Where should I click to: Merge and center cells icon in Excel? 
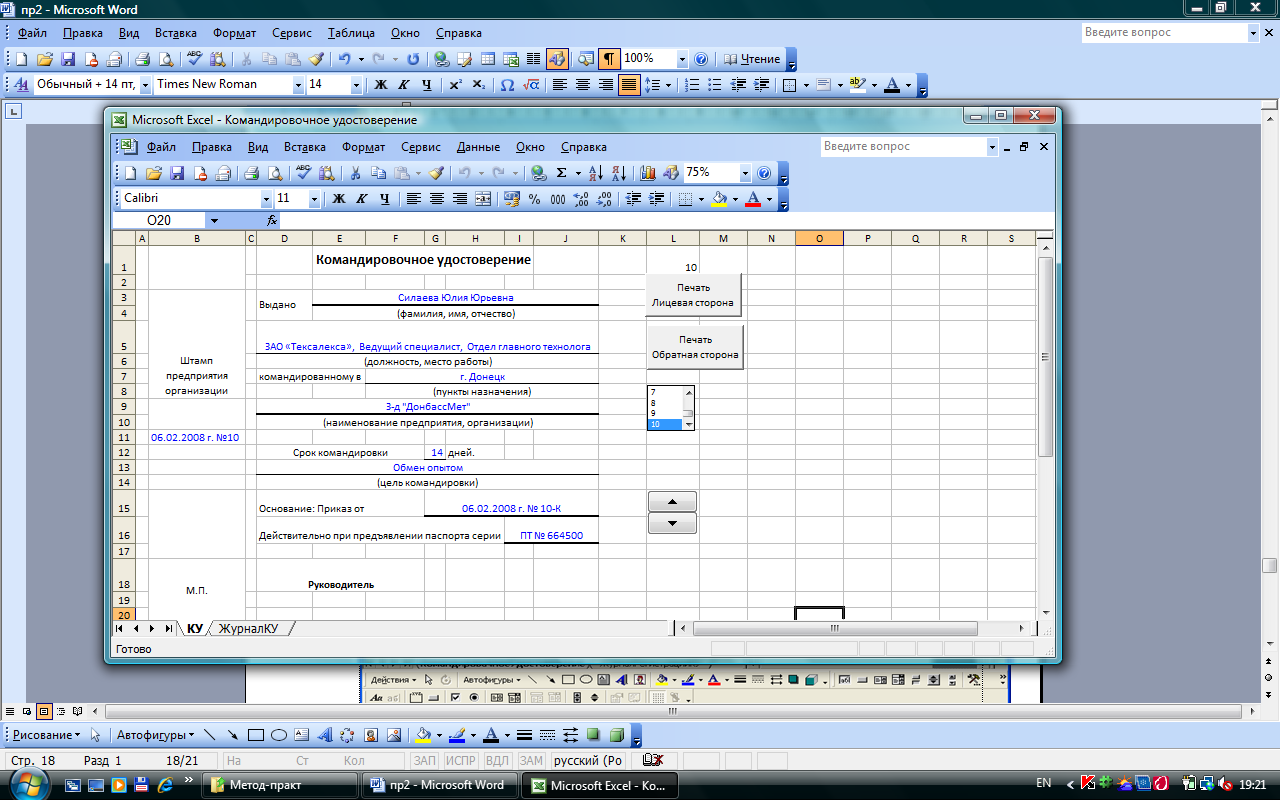tap(483, 199)
